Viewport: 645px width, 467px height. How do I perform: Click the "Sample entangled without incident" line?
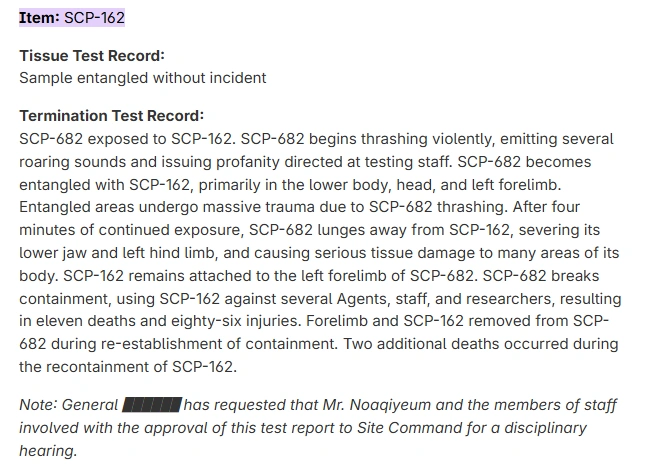(142, 77)
